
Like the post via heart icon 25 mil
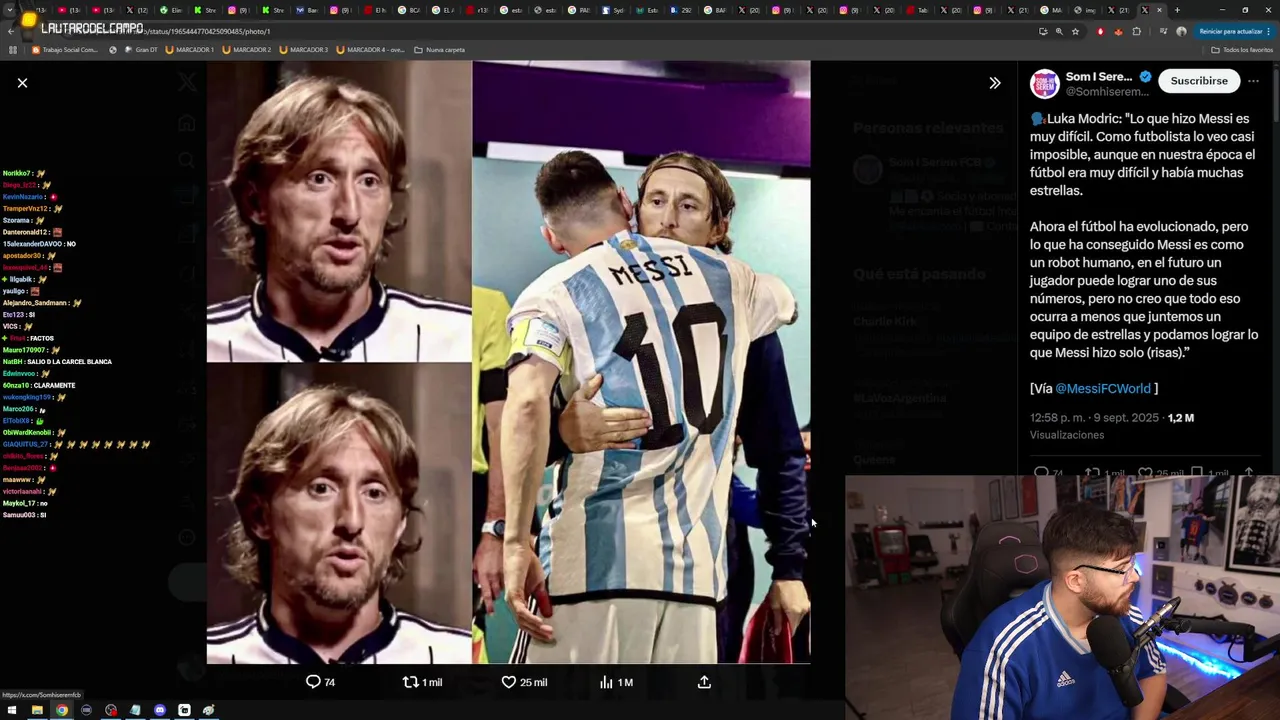coord(524,682)
